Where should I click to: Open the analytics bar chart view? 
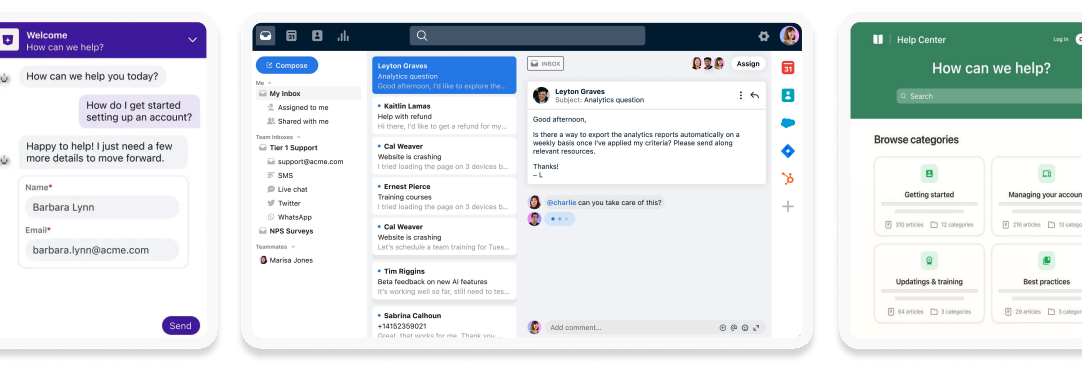343,36
